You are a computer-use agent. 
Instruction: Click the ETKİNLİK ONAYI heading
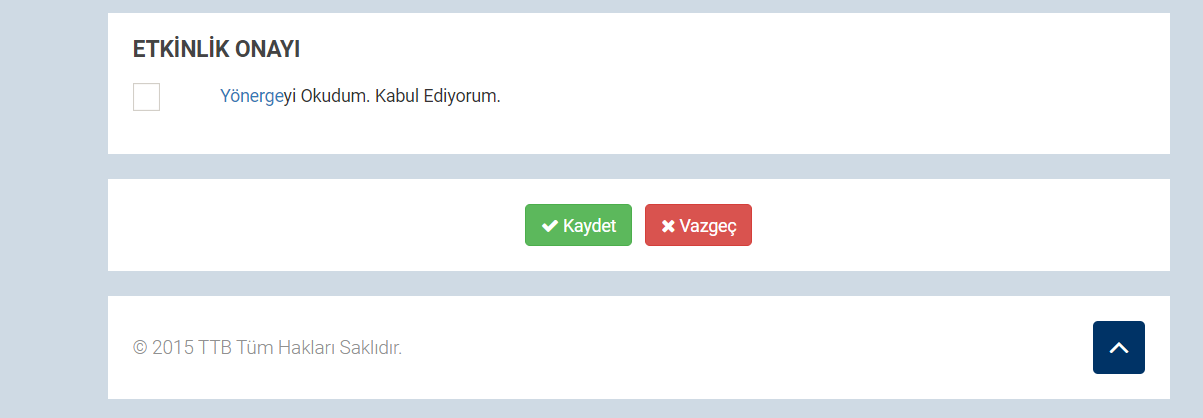(217, 49)
